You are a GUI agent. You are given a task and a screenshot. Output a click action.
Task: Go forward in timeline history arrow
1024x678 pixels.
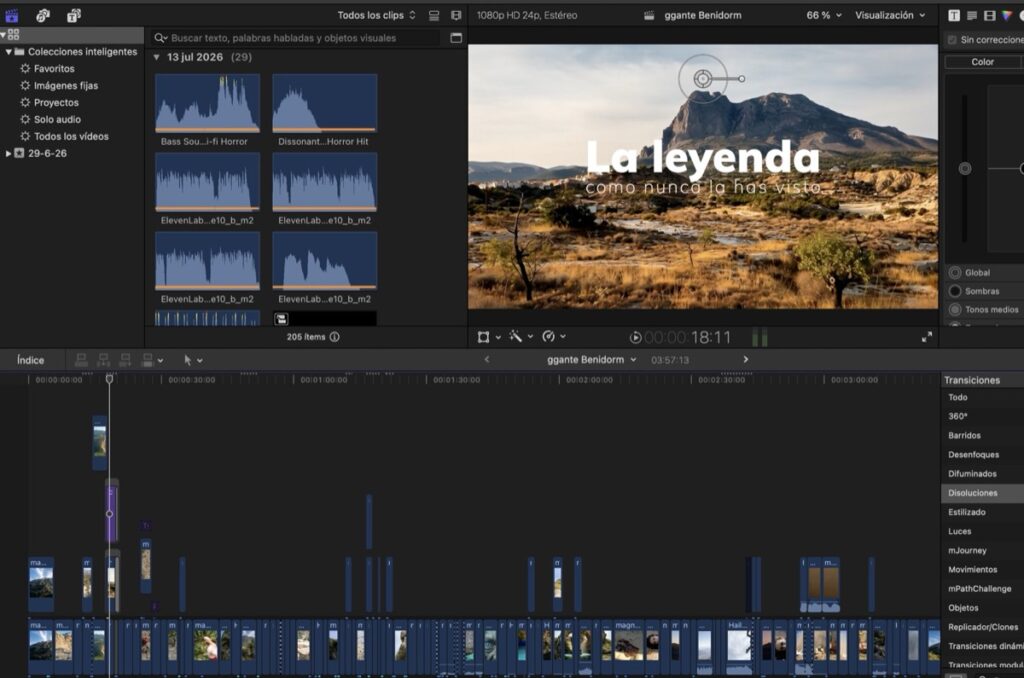click(746, 359)
